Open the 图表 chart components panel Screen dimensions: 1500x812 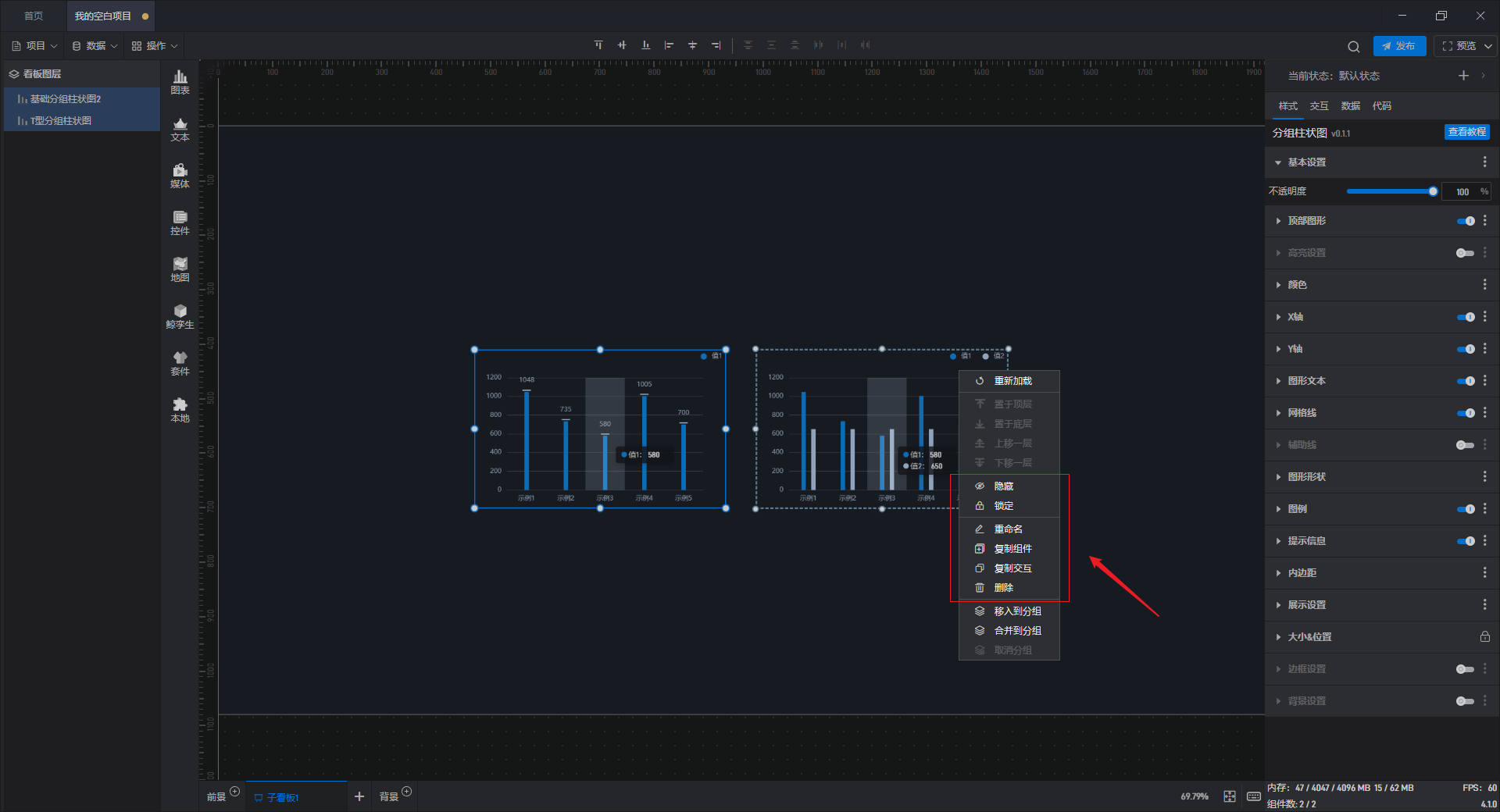(x=180, y=81)
